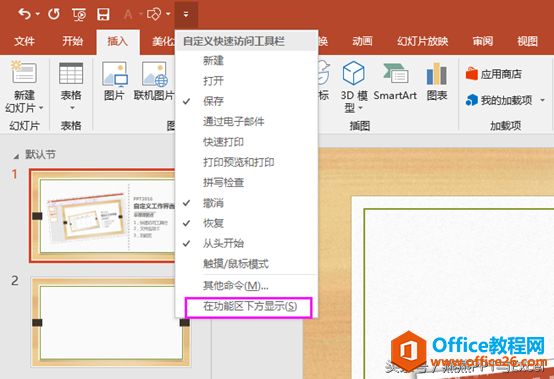Select slide 2 thumbnail
The image size is (554, 379).
[x=111, y=322]
